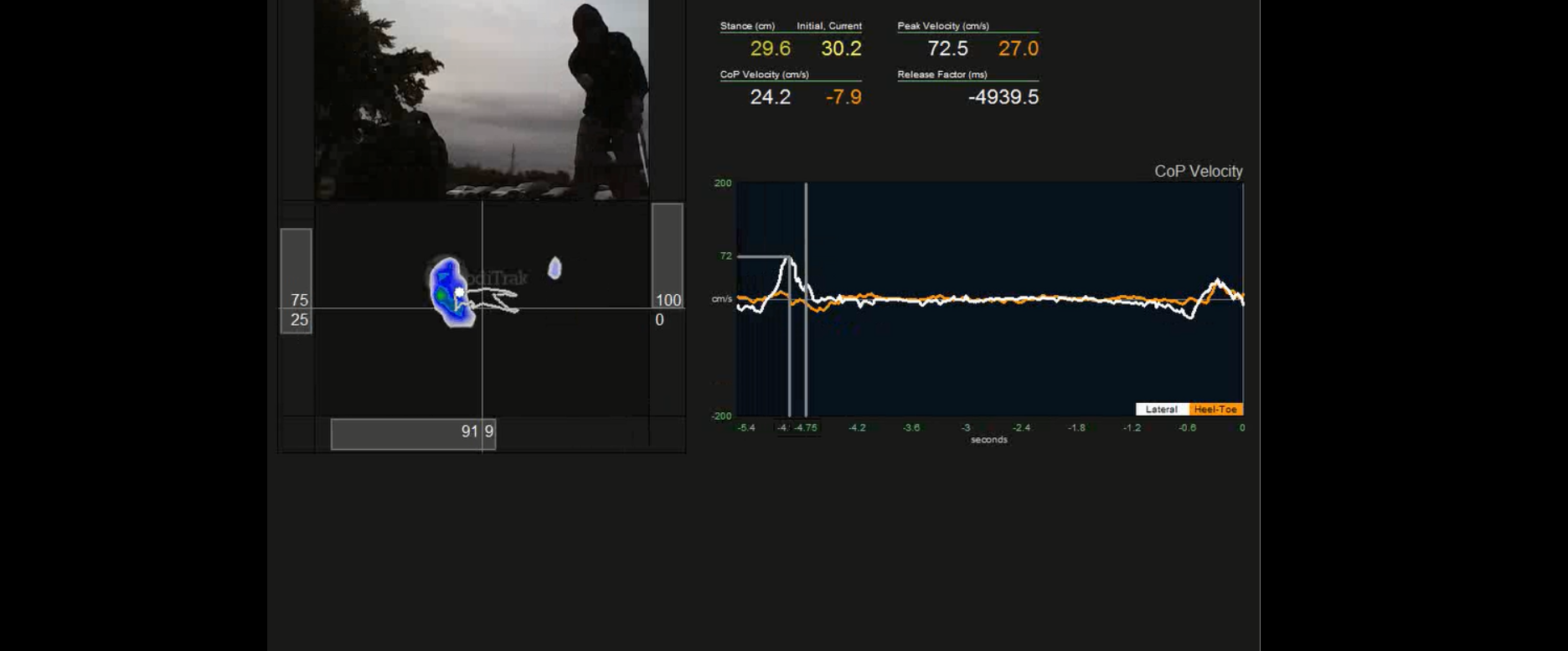Click the 100 right weight bar value
The width and height of the screenshot is (1568, 651).
pyautogui.click(x=668, y=300)
